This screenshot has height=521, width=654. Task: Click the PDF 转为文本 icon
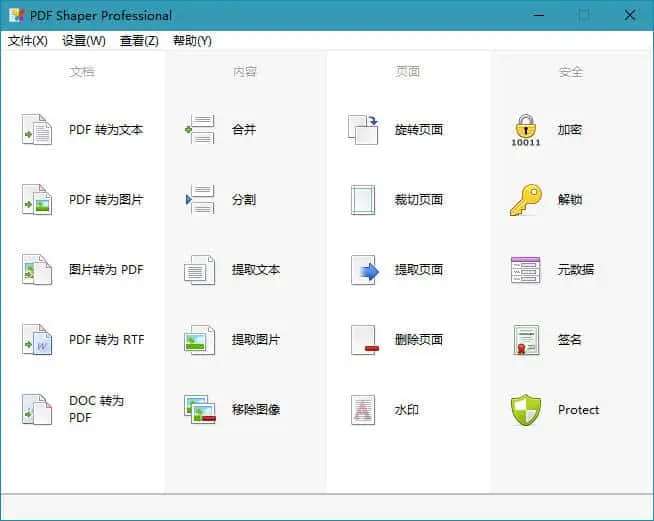[37, 130]
